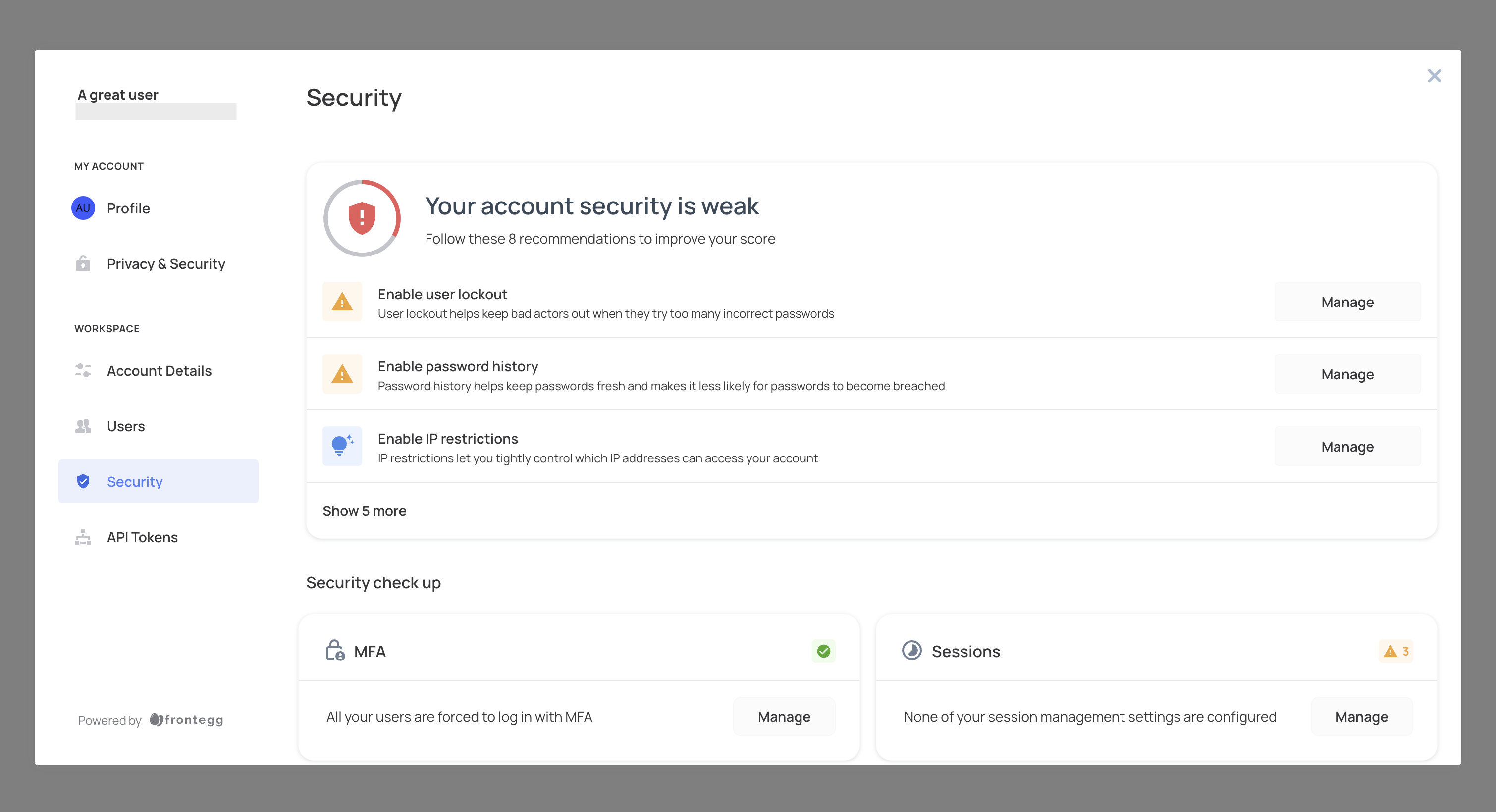Click the shield icon in Security menu
The image size is (1496, 812).
pos(84,482)
